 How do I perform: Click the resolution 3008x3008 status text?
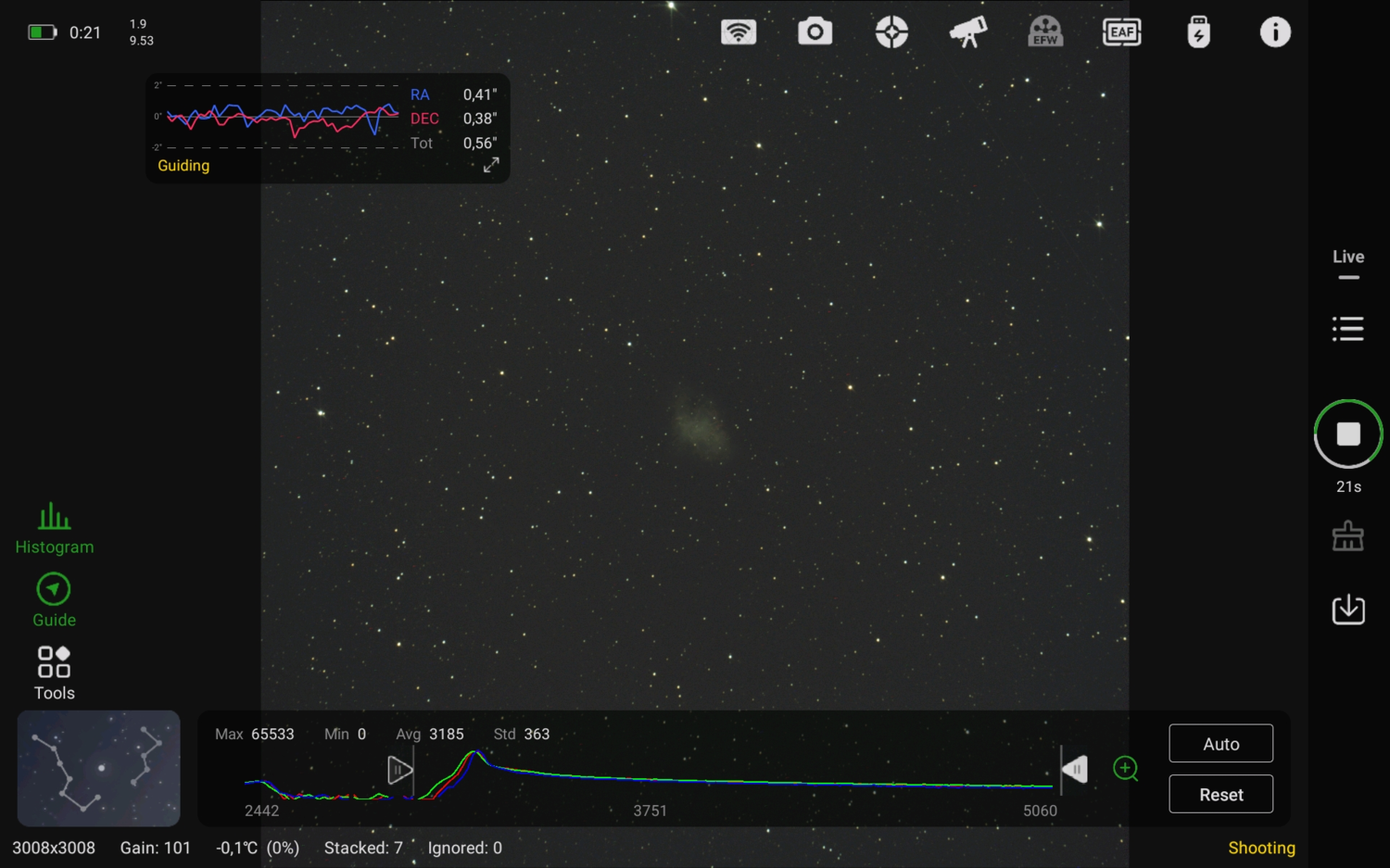(x=54, y=848)
